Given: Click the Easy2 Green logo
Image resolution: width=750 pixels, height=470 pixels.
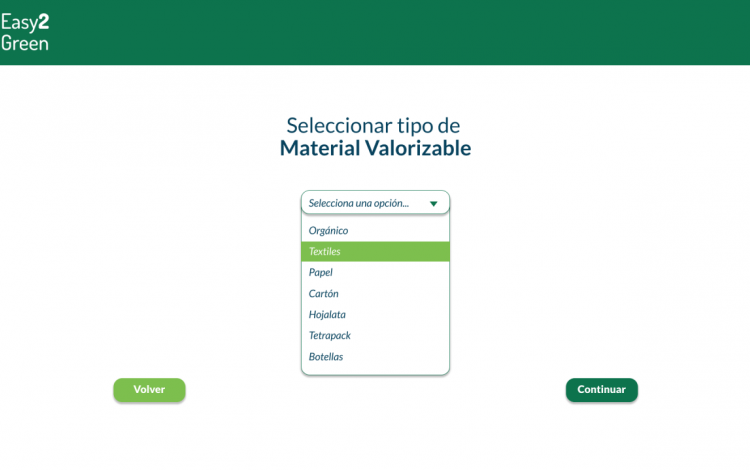Looking at the screenshot, I should [x=25, y=33].
